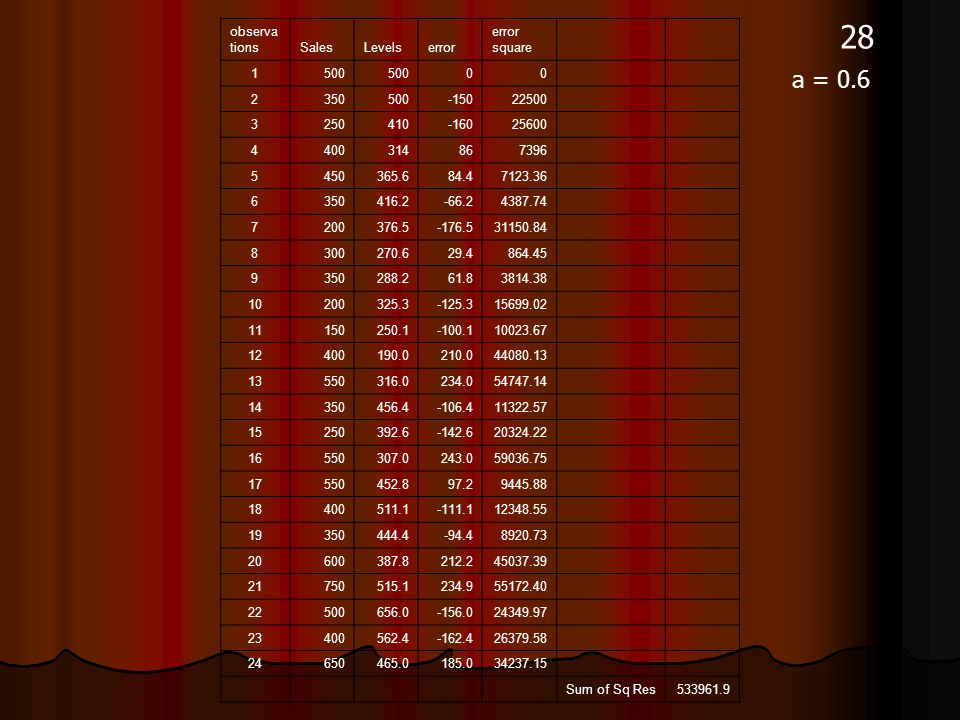The width and height of the screenshot is (960, 720).
Task: Click error square value 44080.13
Action: pyautogui.click(x=520, y=356)
